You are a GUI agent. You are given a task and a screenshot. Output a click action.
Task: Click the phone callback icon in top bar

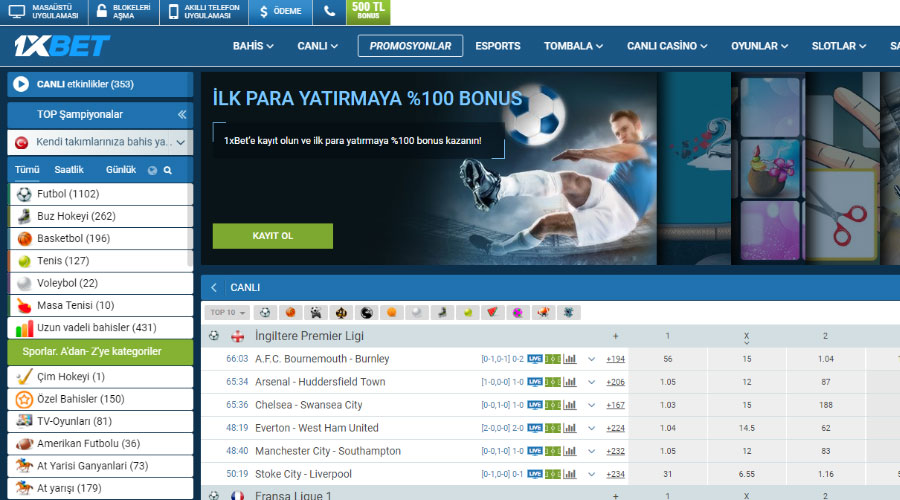329,12
